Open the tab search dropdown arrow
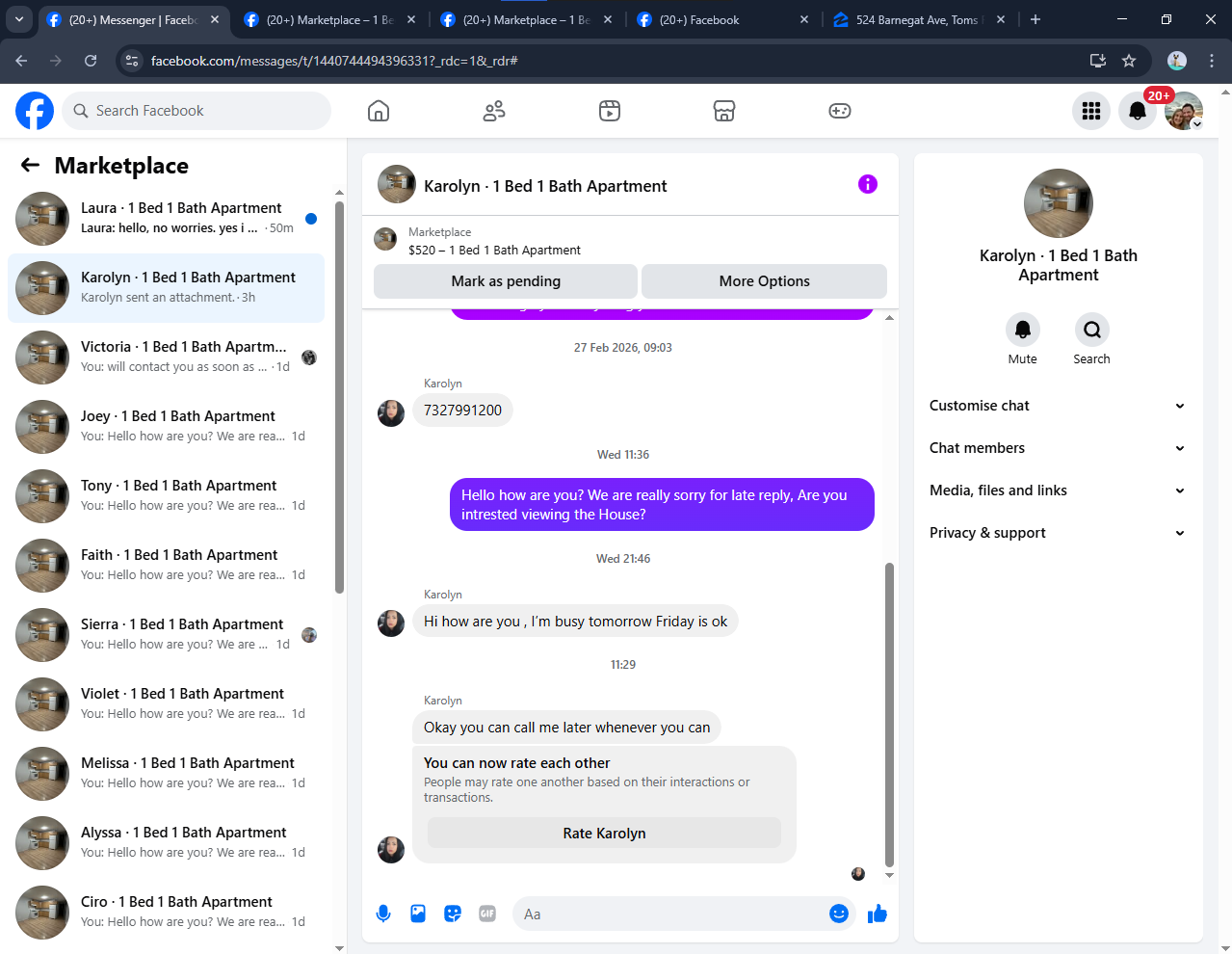 (19, 19)
